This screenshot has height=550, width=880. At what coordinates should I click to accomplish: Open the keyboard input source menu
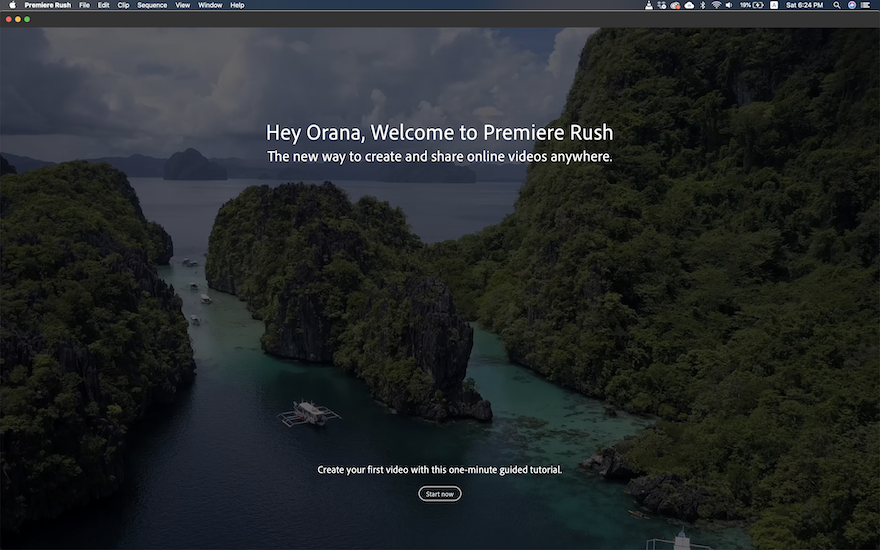(x=774, y=5)
